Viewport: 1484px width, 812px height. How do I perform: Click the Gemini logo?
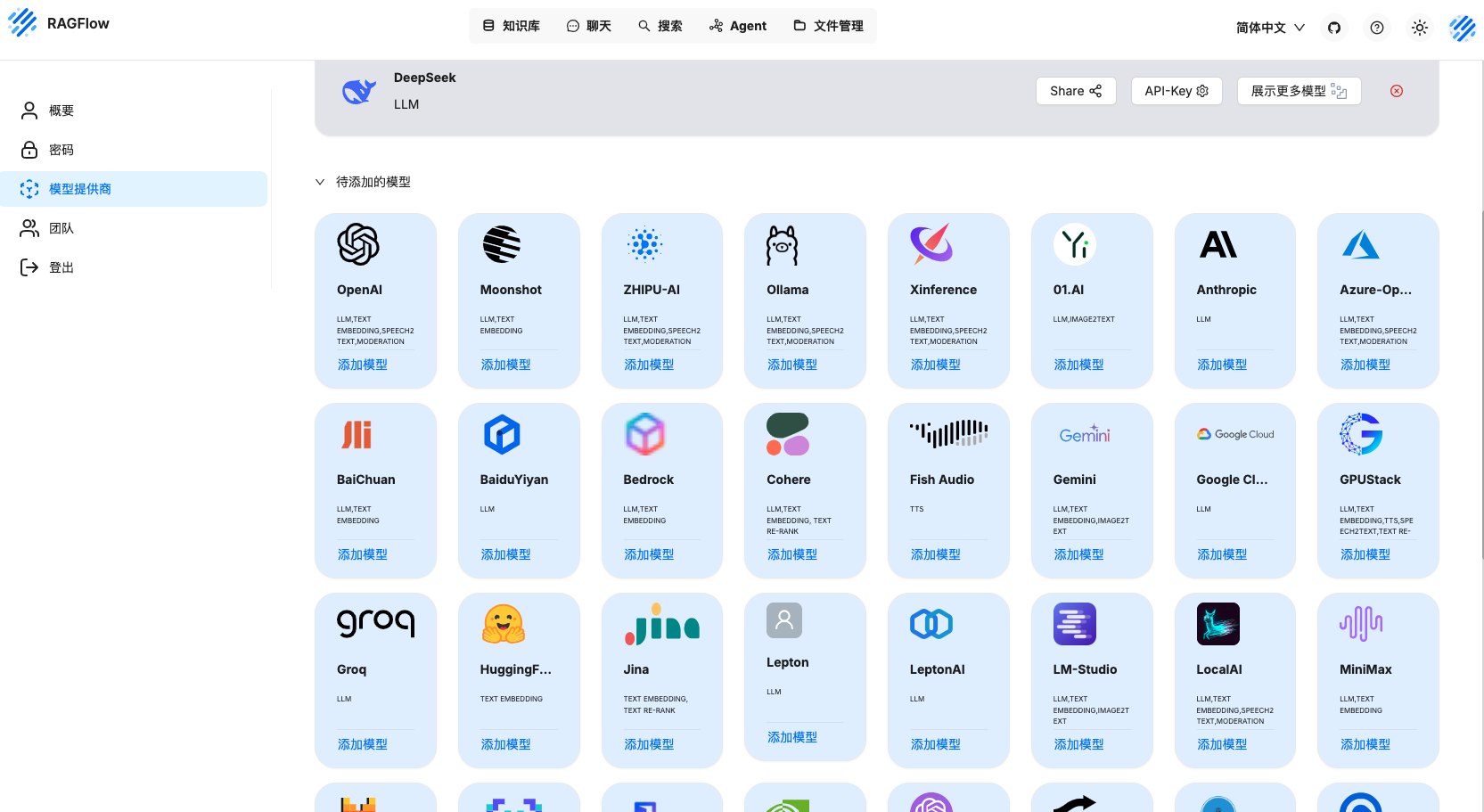(x=1085, y=434)
